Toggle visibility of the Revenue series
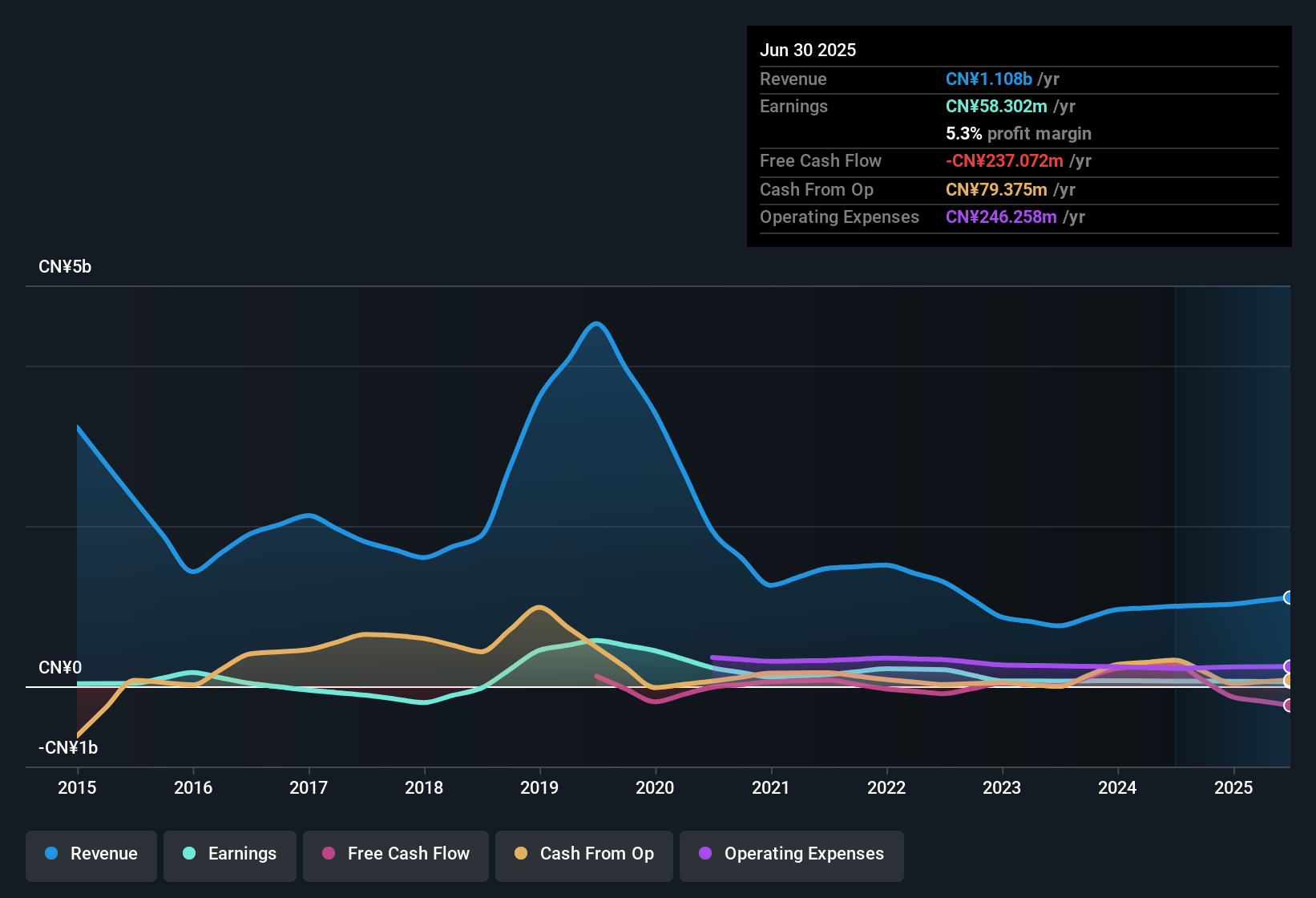The image size is (1316, 898). [91, 854]
